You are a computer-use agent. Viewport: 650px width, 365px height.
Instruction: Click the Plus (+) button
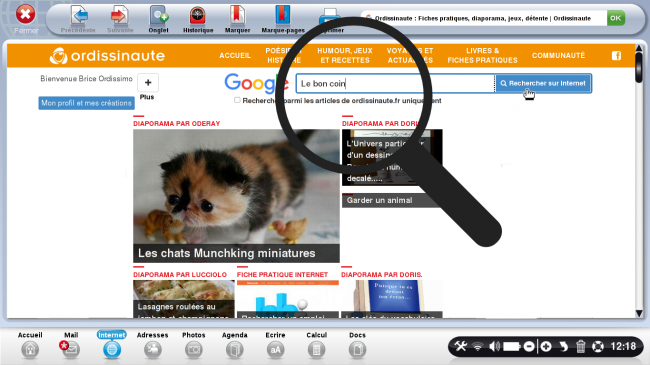tap(148, 83)
